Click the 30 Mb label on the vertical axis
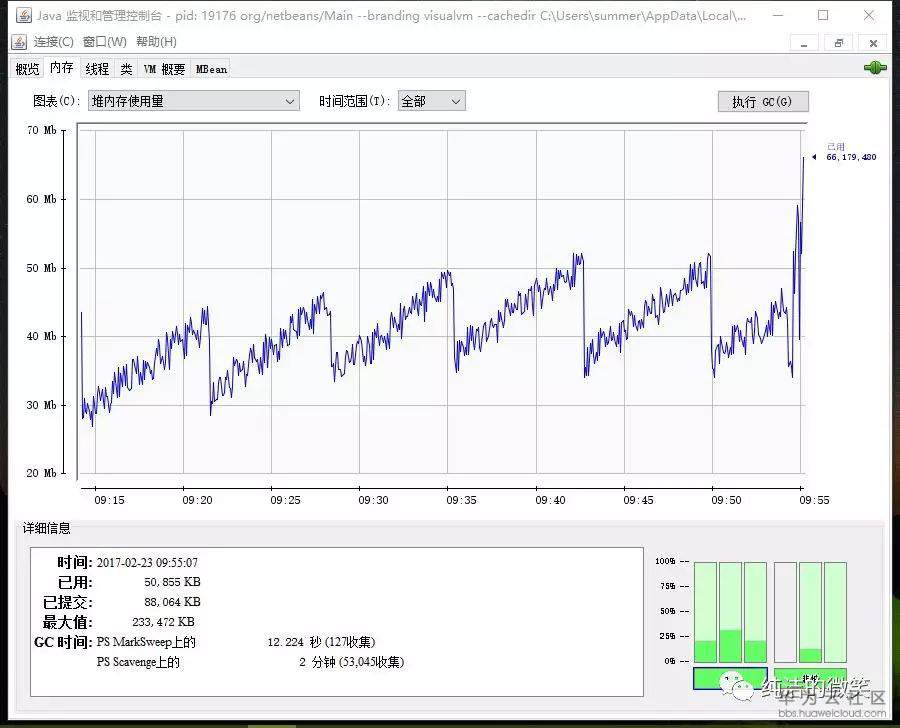Viewport: 900px width, 728px height. pos(41,405)
